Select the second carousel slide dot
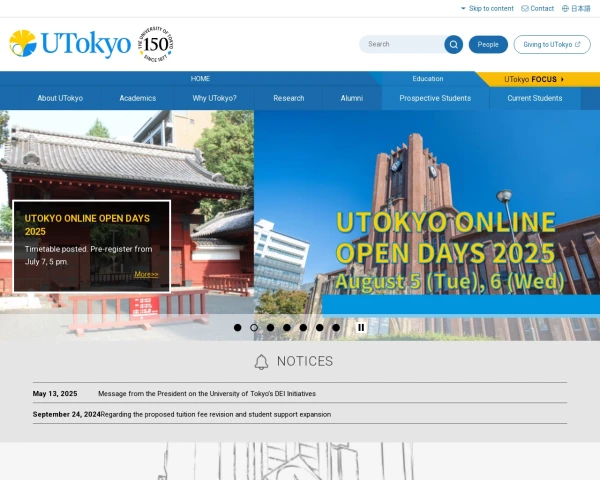Image resolution: width=600 pixels, height=480 pixels. tap(254, 328)
